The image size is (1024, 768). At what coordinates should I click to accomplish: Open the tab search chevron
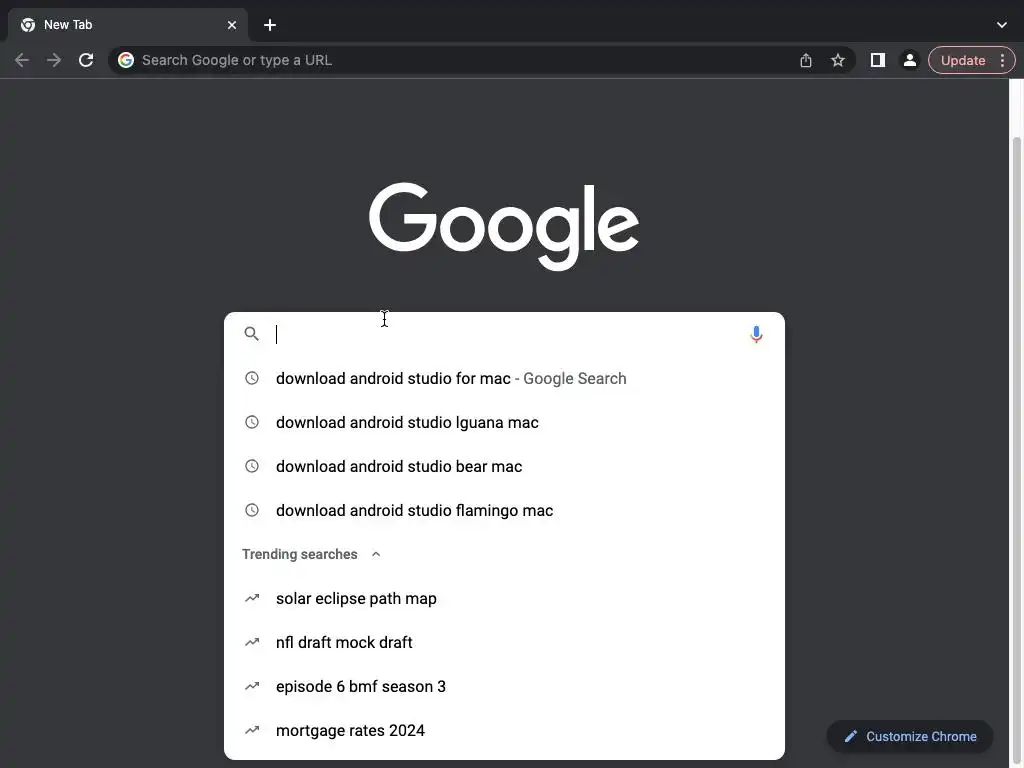click(x=1002, y=25)
